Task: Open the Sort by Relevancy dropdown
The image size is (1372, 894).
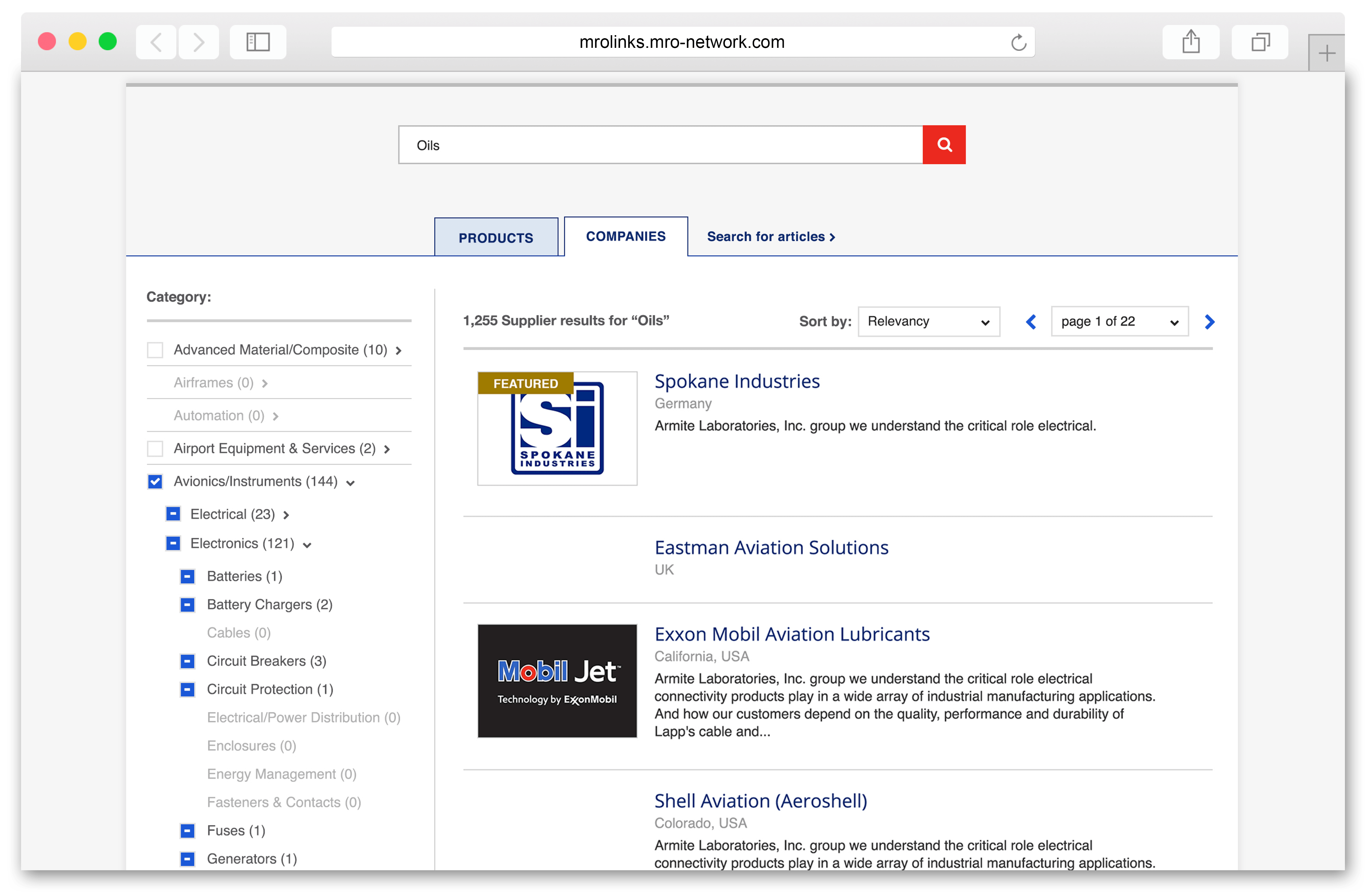Action: click(x=929, y=322)
